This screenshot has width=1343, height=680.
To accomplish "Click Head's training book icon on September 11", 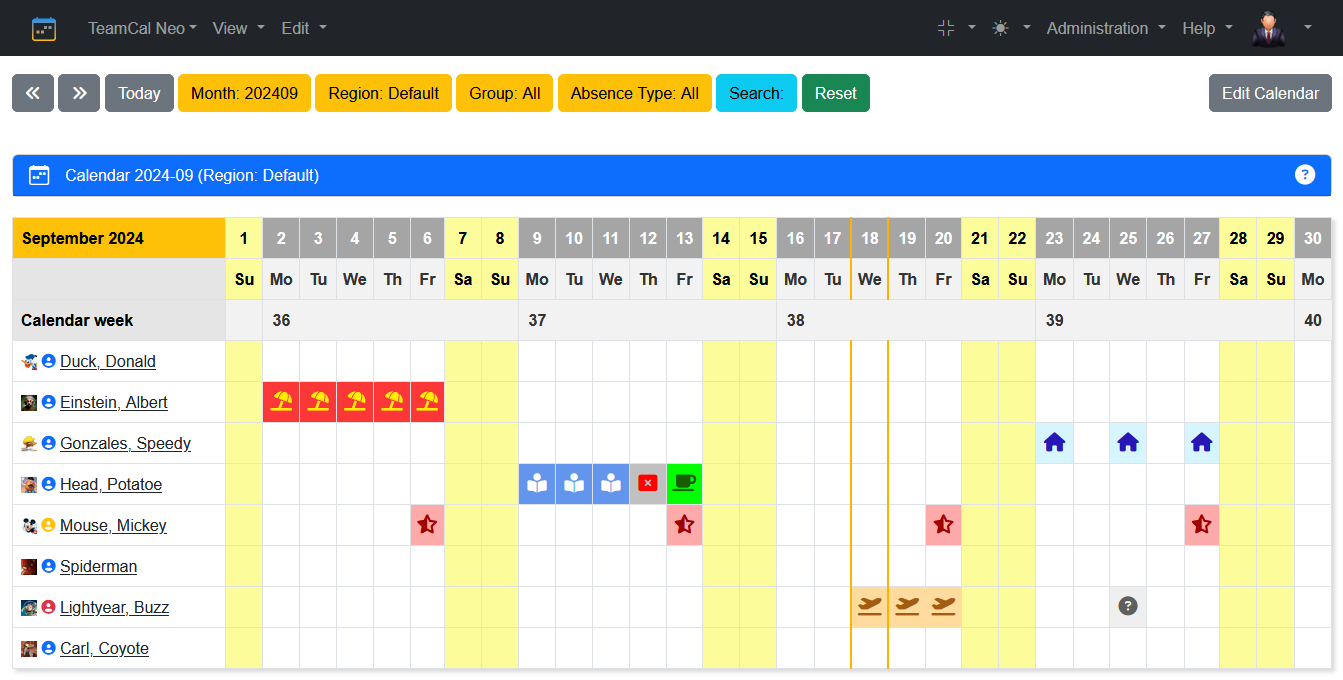I will (x=611, y=484).
